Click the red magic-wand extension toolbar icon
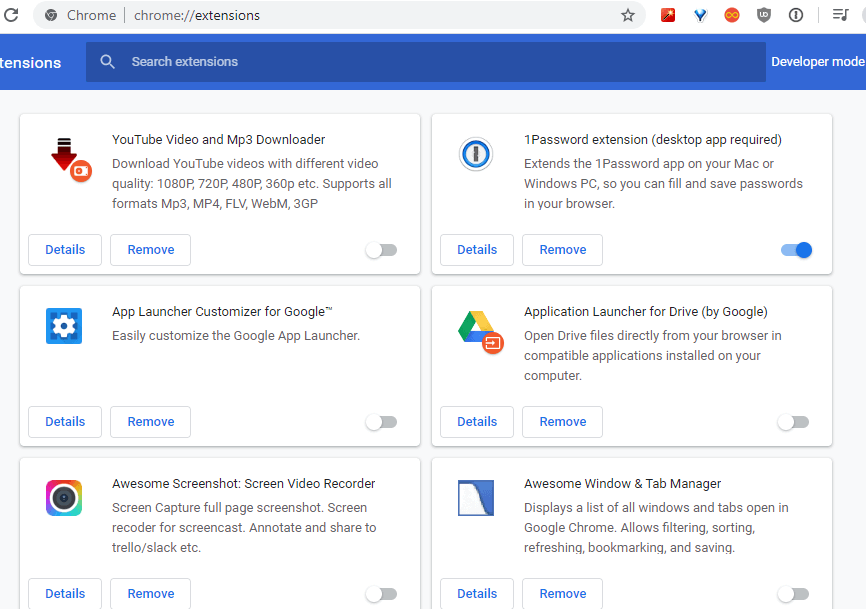The width and height of the screenshot is (866, 609). pyautogui.click(x=667, y=15)
